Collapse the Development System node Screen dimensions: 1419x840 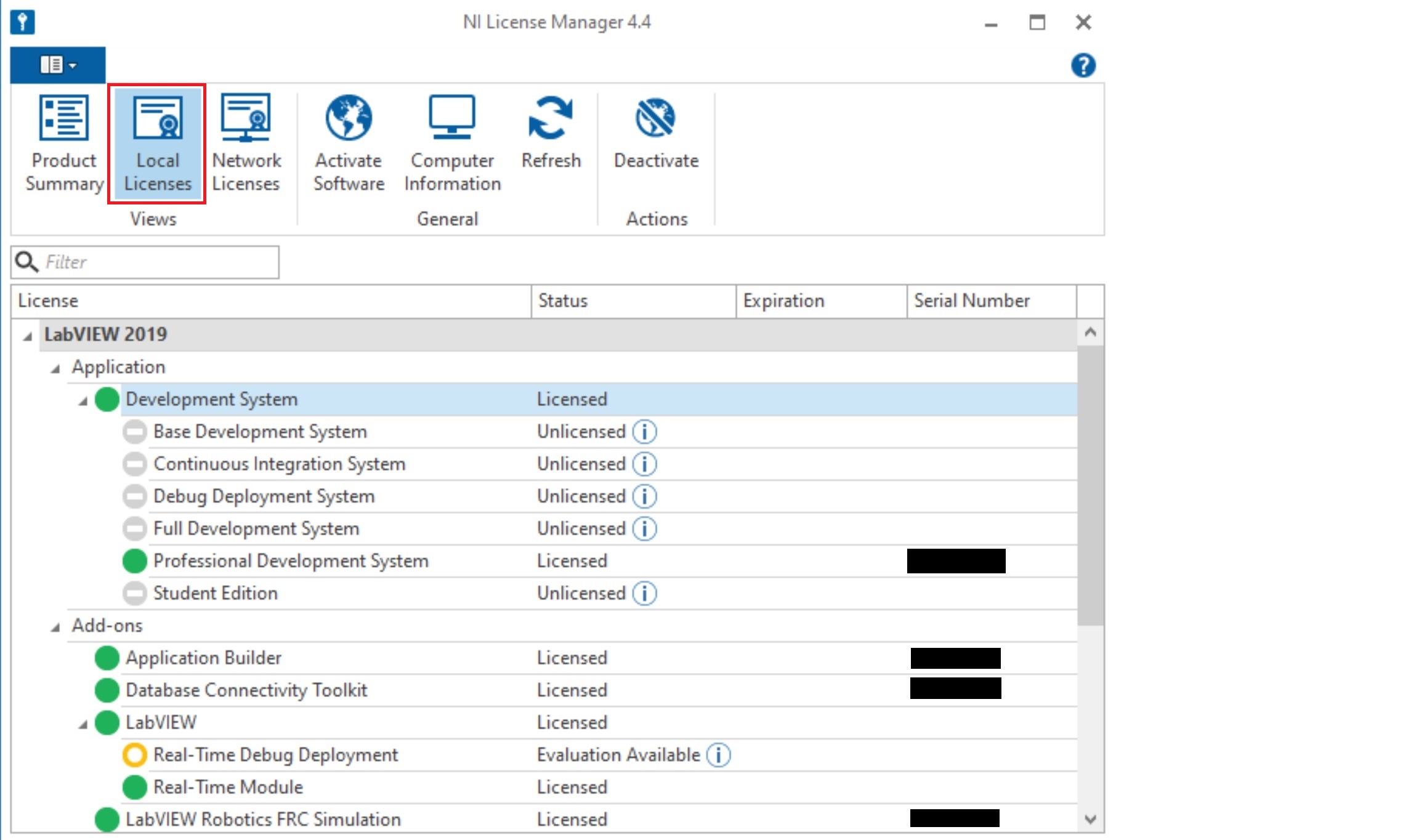click(x=83, y=402)
